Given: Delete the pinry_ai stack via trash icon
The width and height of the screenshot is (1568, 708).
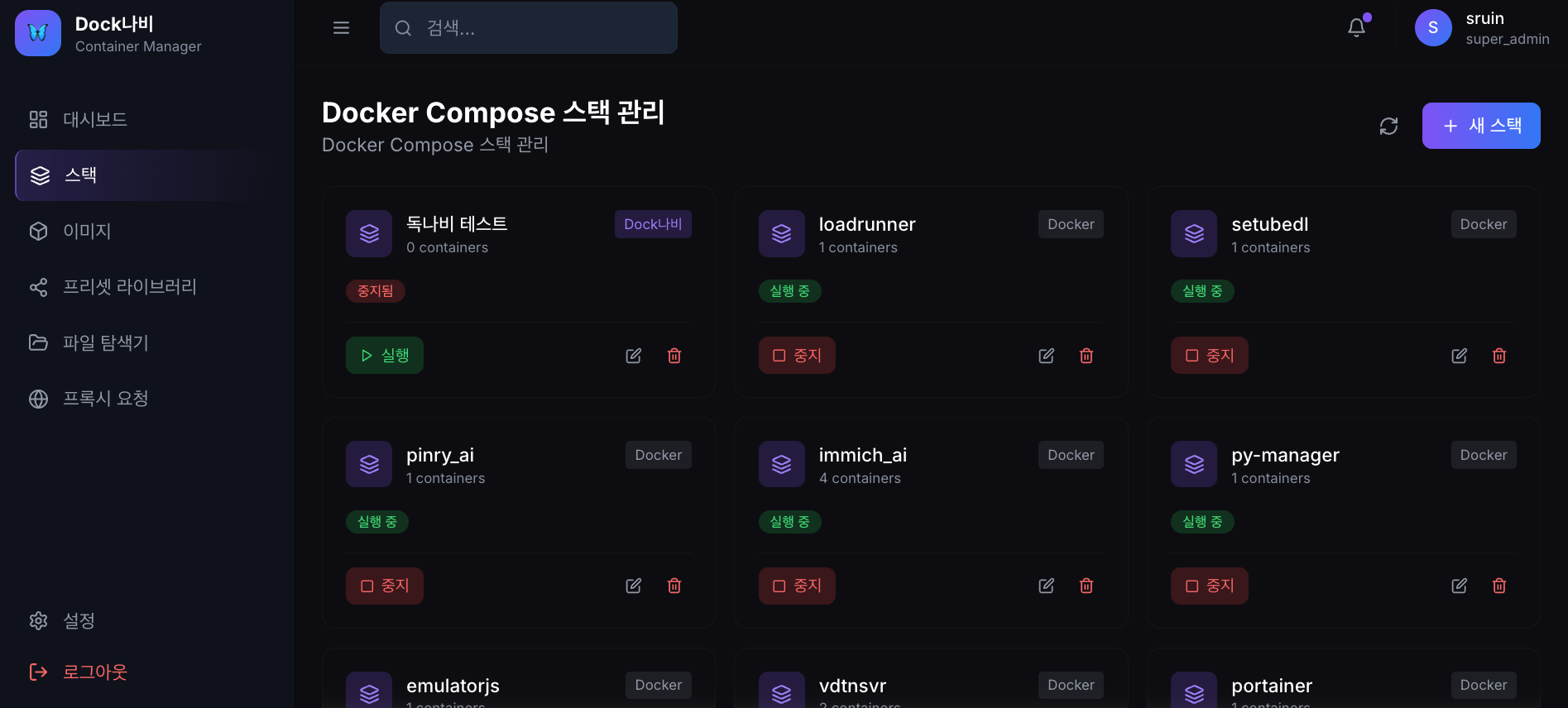Looking at the screenshot, I should [674, 585].
